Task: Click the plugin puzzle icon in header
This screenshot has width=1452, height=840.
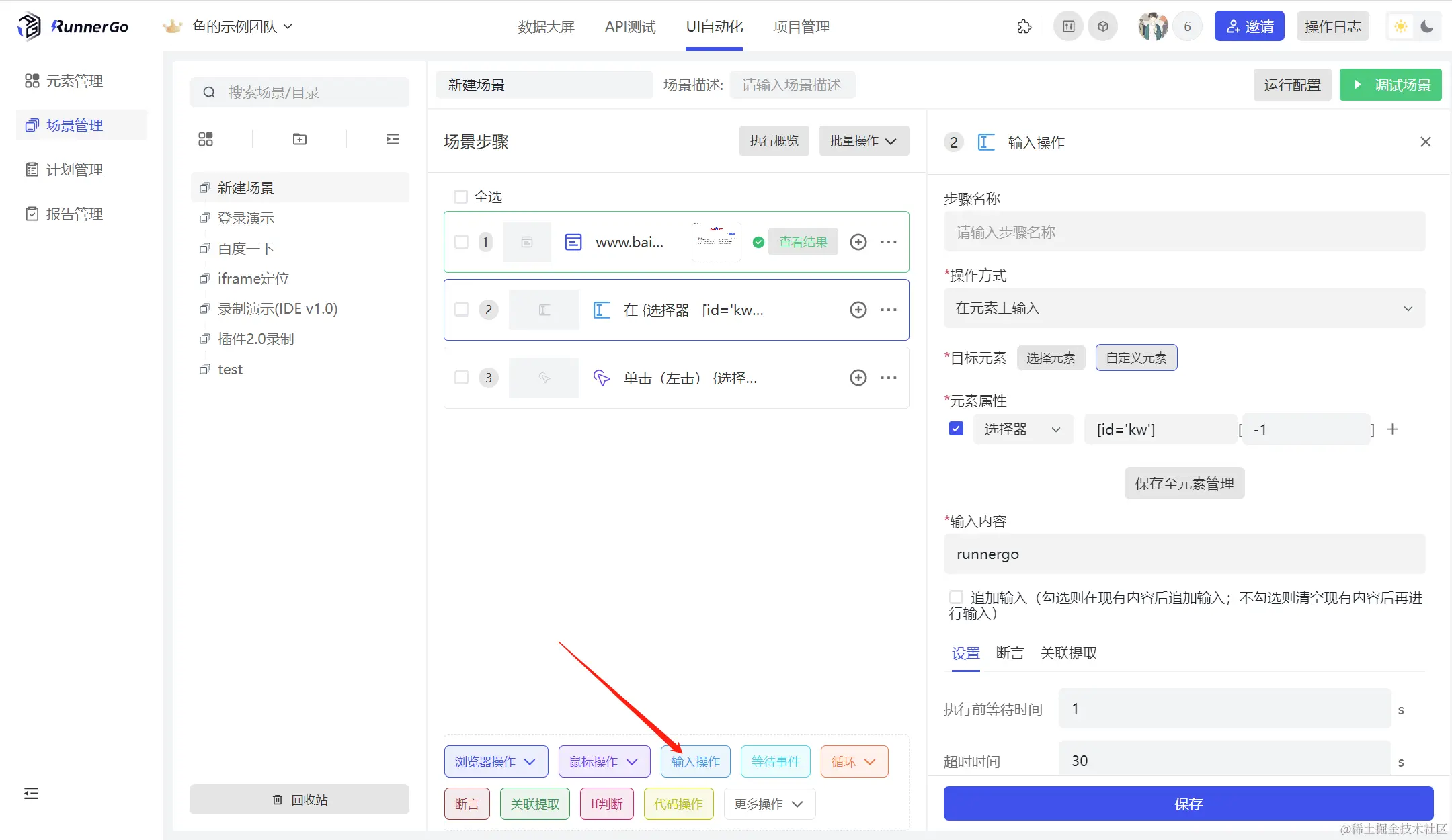Action: [1024, 27]
